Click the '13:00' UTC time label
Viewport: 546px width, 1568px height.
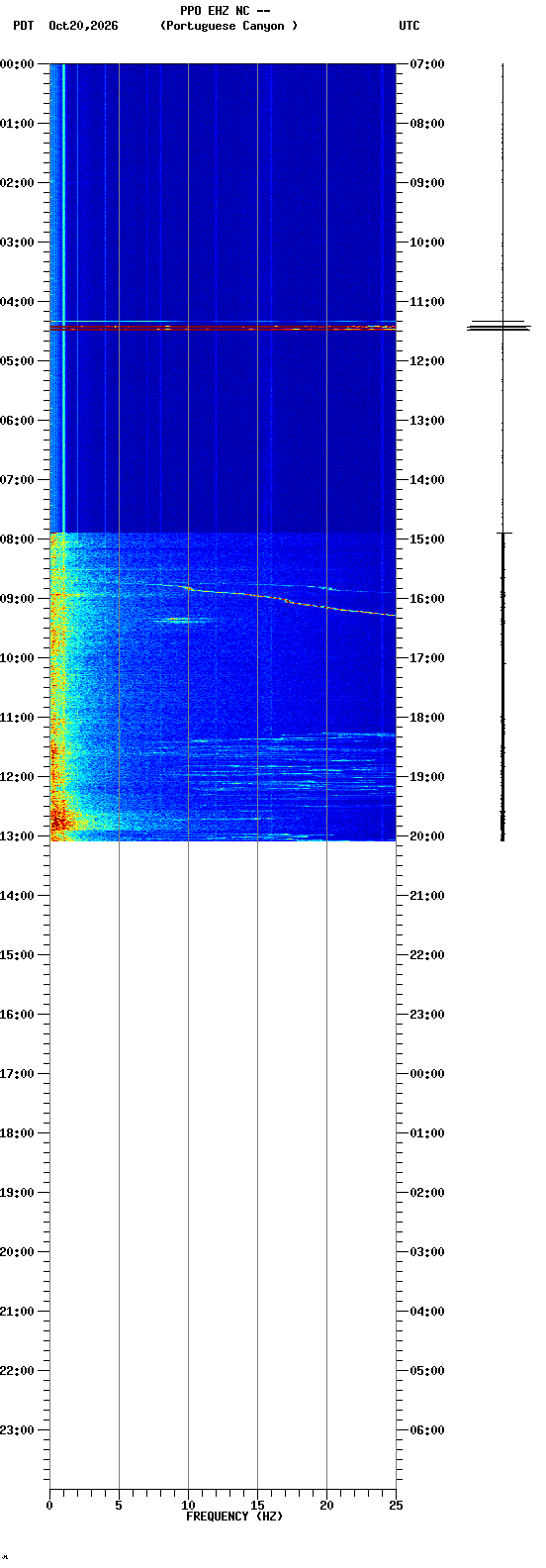tap(427, 421)
